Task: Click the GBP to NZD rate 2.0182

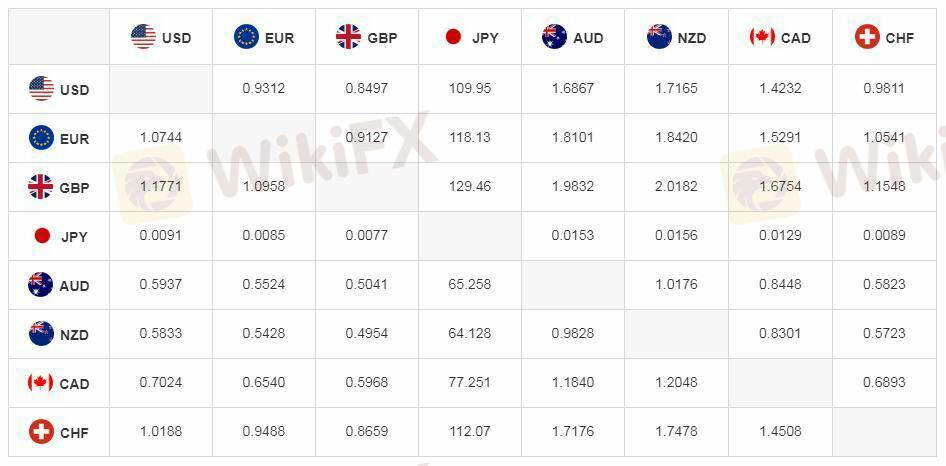Action: point(676,186)
